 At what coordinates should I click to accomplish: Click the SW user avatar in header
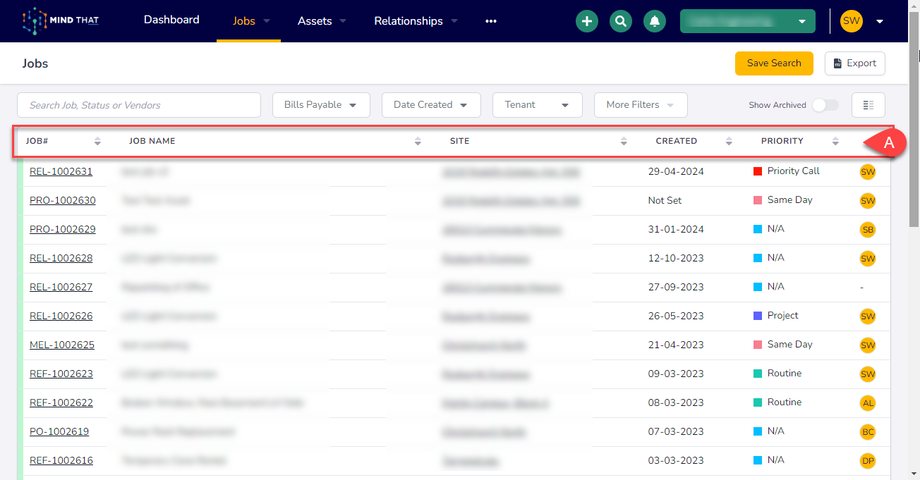851,21
